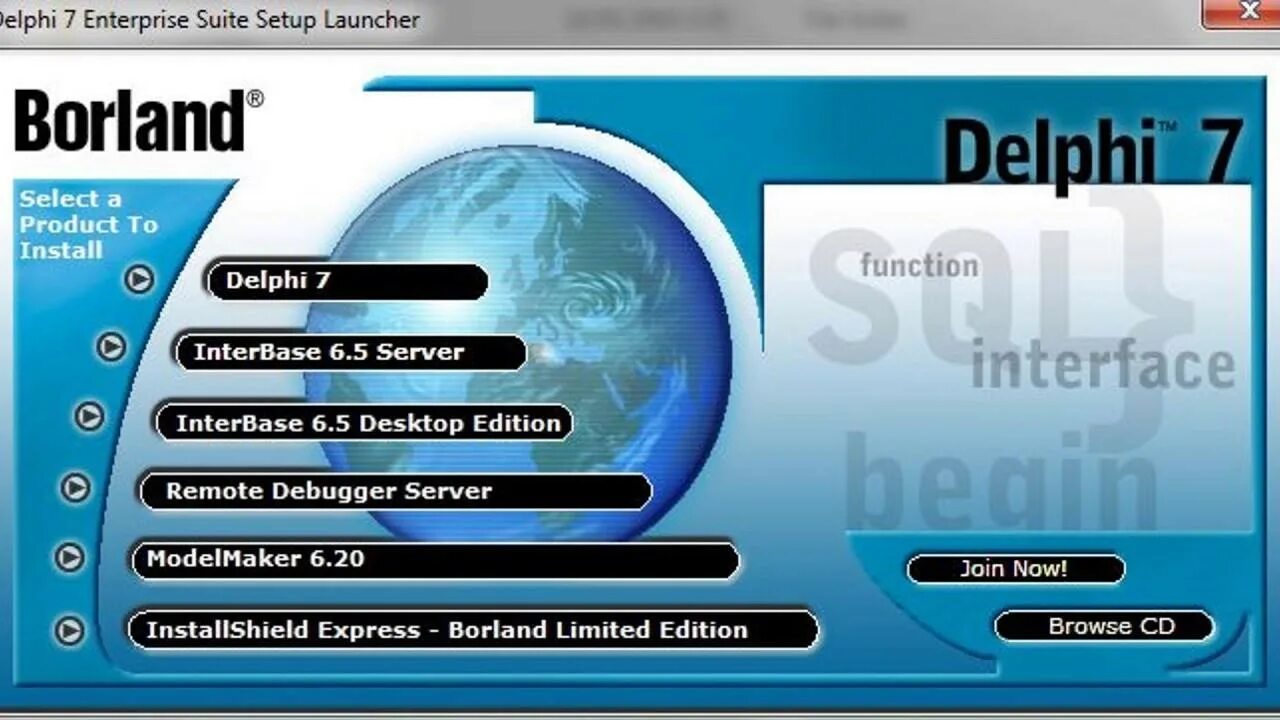Click the arrow icon beside InterBase 6.5 Server
1280x720 pixels.
(111, 347)
